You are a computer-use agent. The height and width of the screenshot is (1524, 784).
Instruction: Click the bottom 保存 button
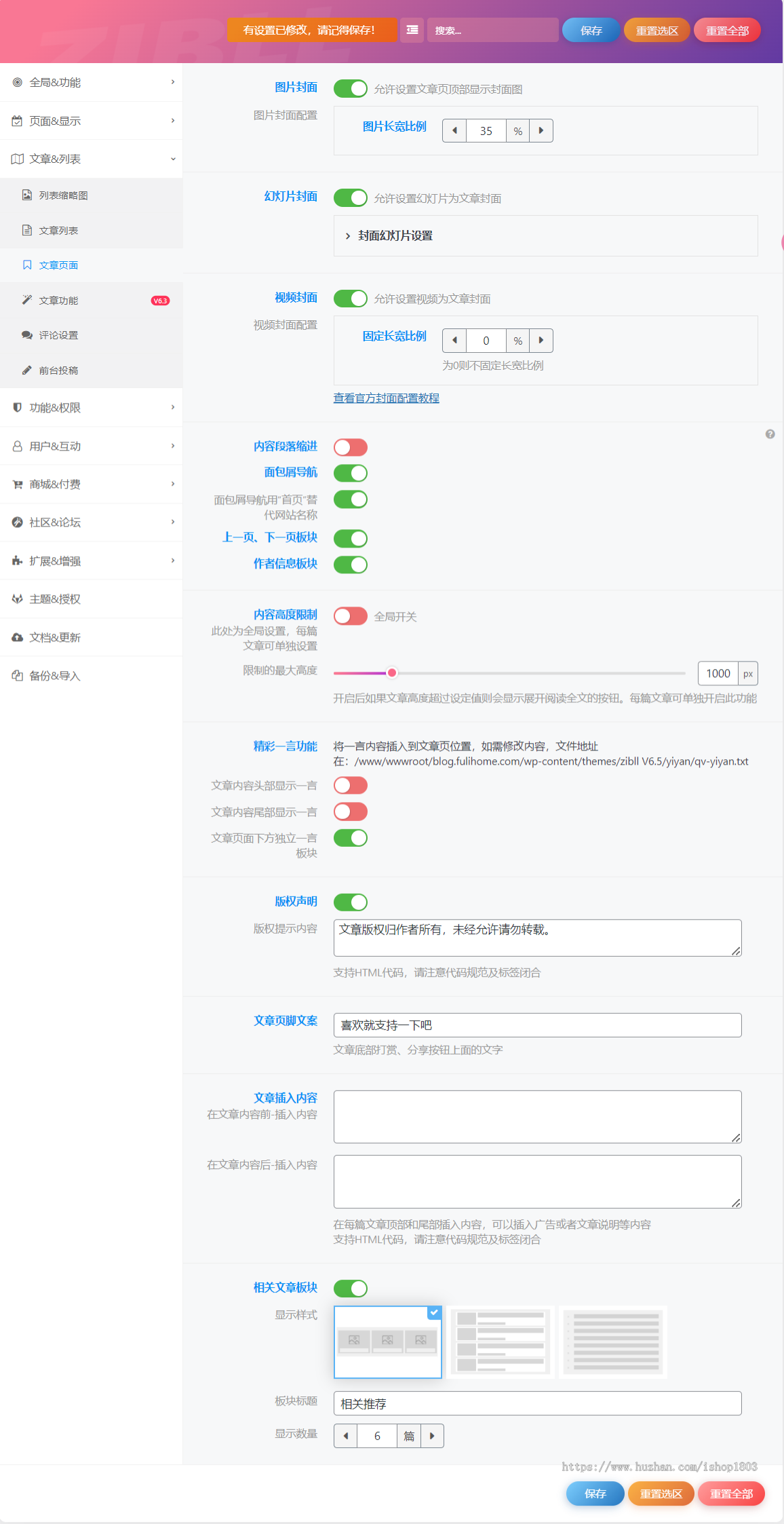pos(595,1493)
